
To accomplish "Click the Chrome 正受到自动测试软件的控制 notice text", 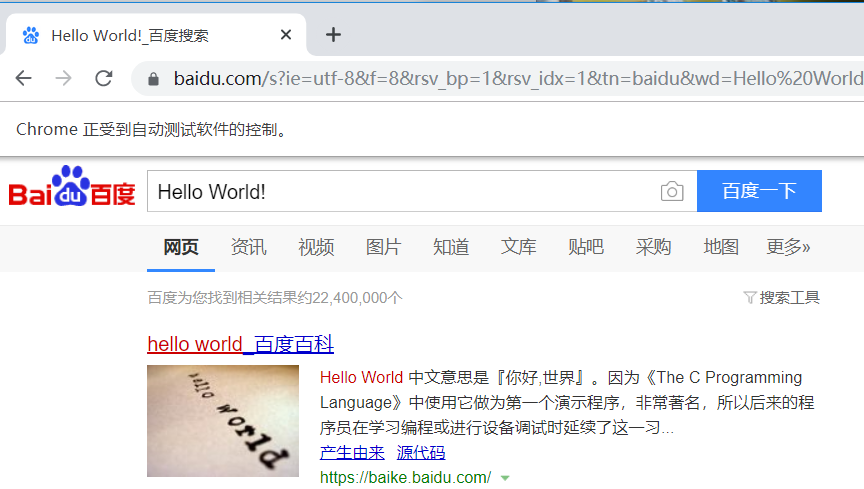I will coord(152,130).
